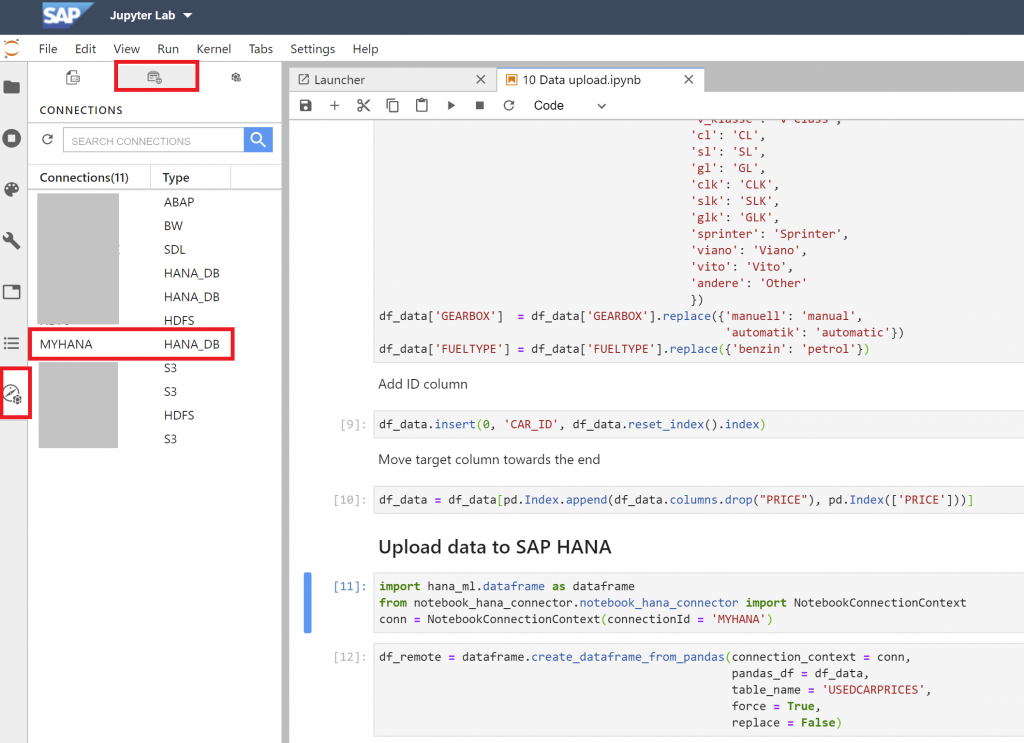Restart the kernel
This screenshot has width=1024, height=743.
click(x=509, y=105)
